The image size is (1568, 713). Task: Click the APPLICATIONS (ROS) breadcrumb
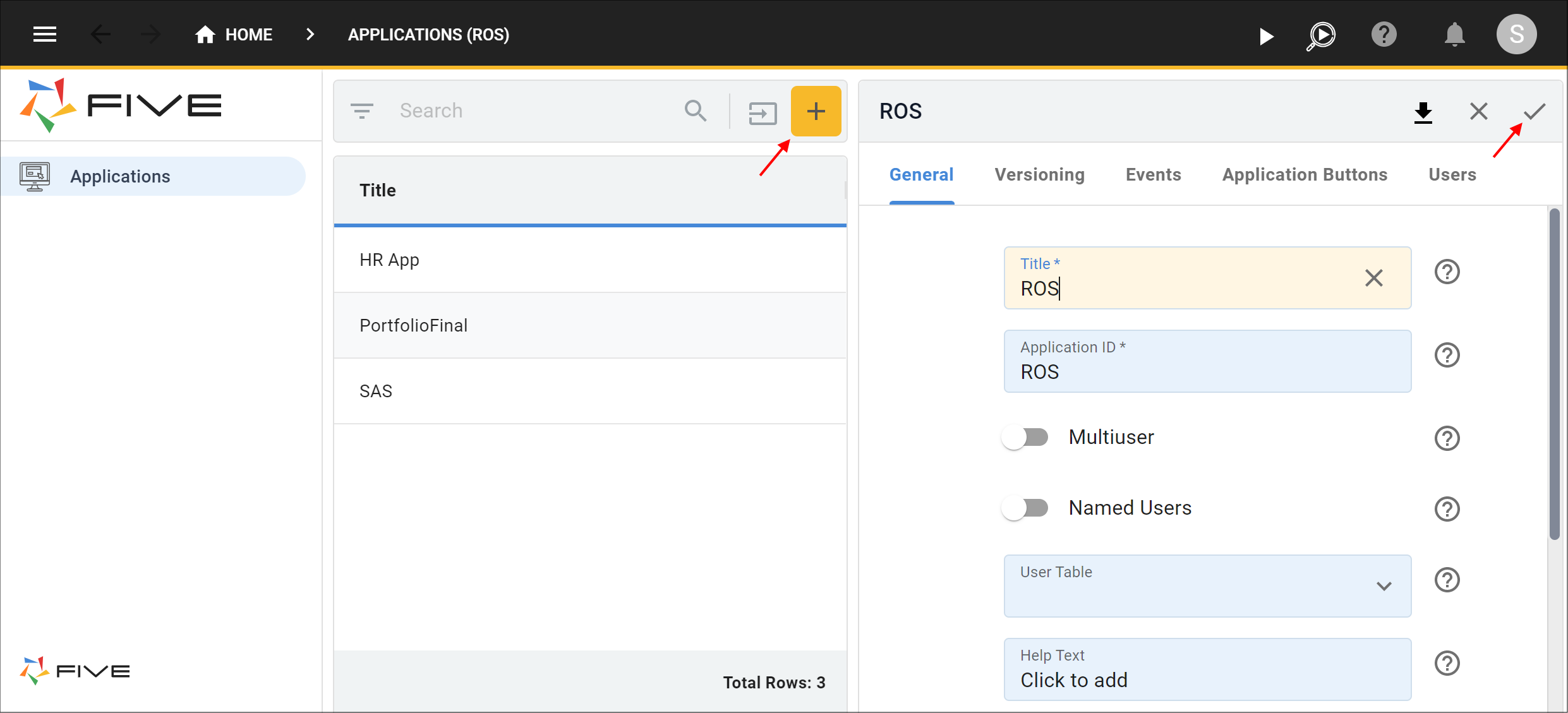(x=428, y=35)
